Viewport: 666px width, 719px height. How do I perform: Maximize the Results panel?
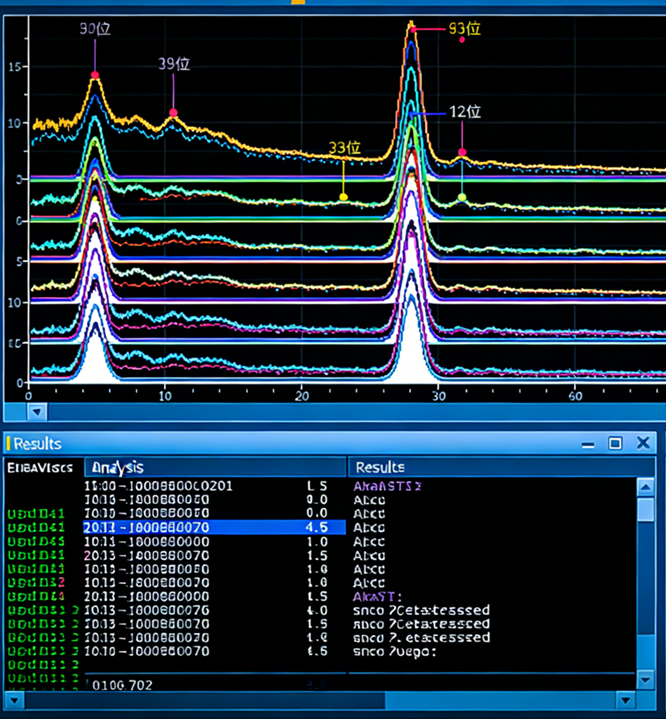[616, 443]
